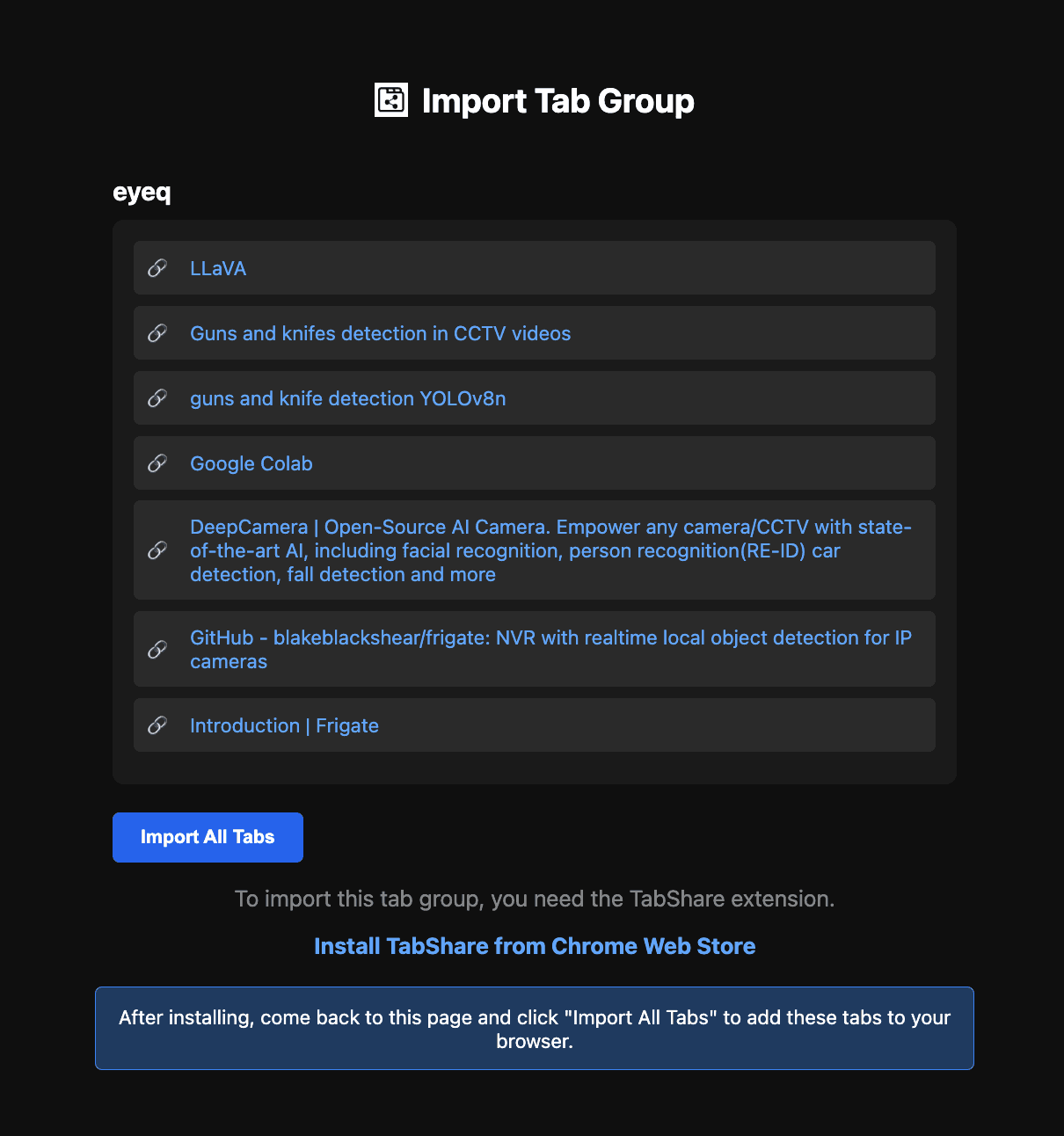Open the DeepCamera Open-Source AI Camera link
This screenshot has height=1136, width=1064.
point(550,550)
